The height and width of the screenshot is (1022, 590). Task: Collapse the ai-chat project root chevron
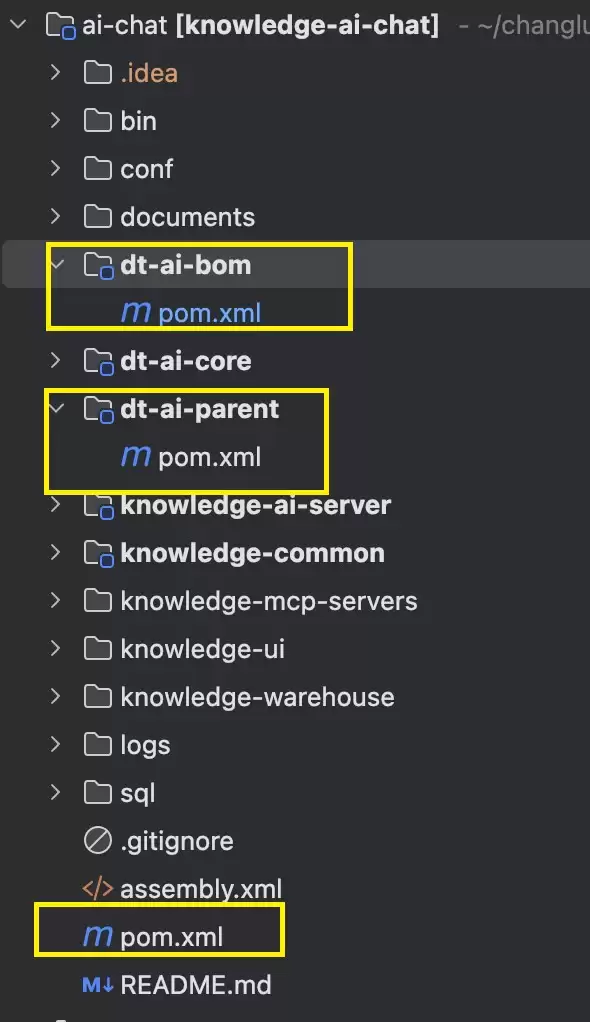(x=18, y=25)
